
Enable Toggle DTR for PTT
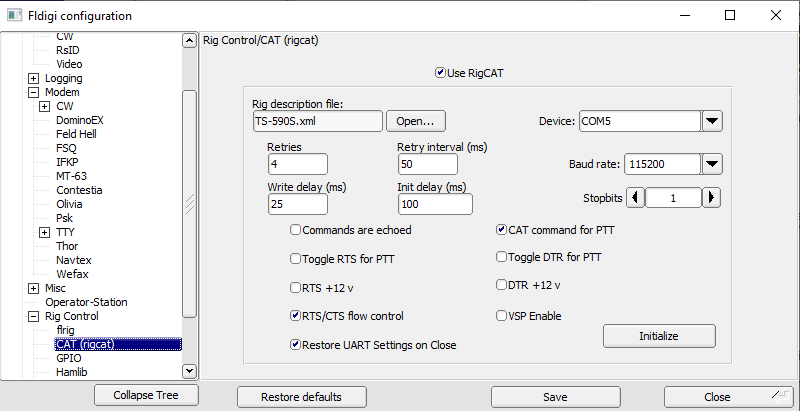click(501, 257)
